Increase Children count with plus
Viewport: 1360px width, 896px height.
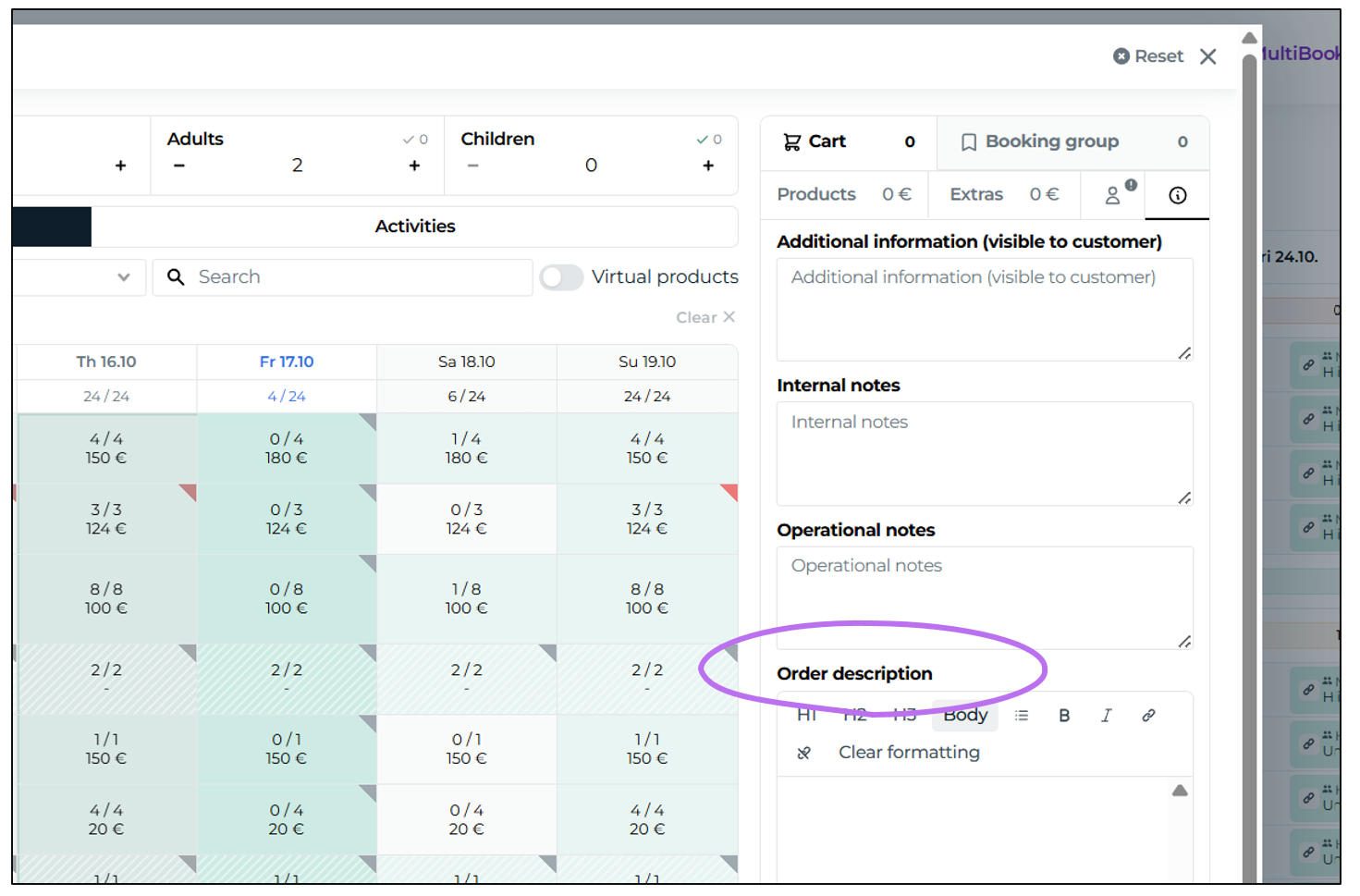(x=708, y=166)
